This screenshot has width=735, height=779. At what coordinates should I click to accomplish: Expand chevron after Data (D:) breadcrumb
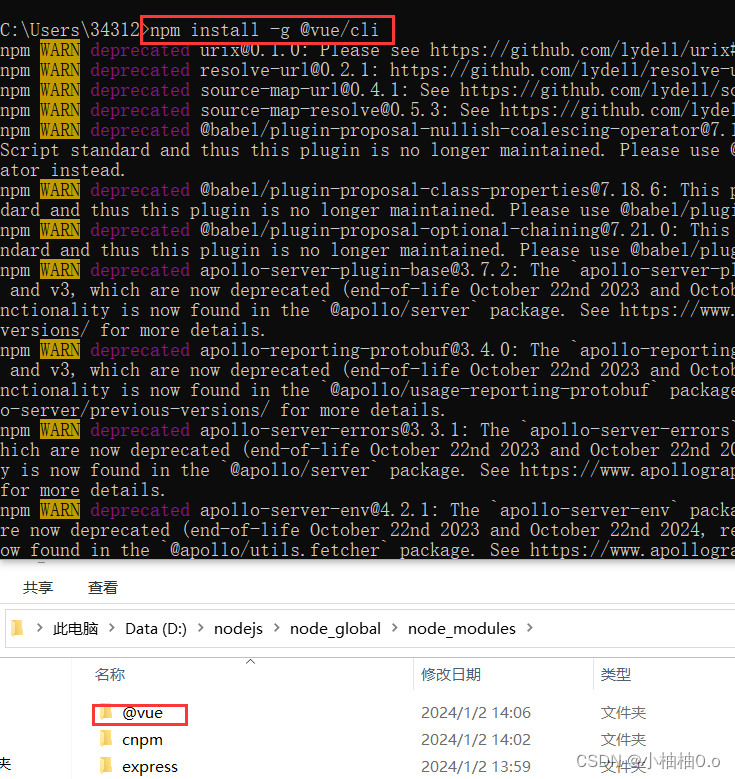point(201,628)
